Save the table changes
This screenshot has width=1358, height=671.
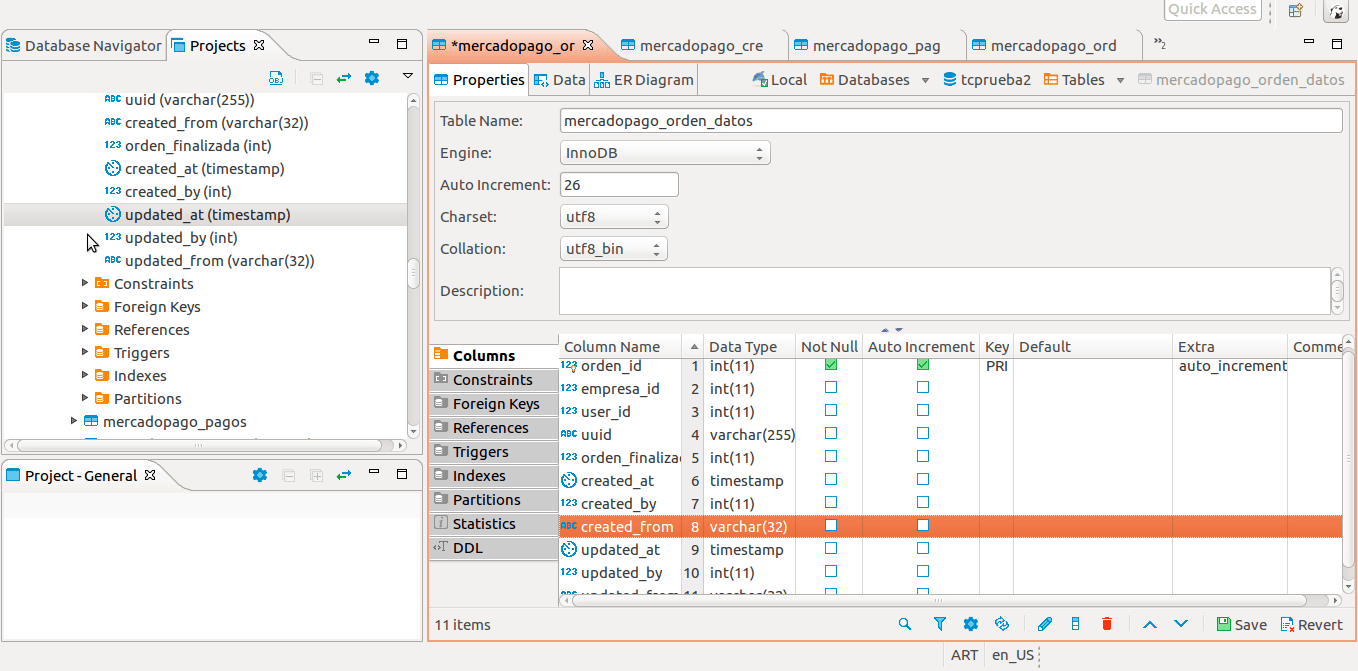click(1241, 624)
